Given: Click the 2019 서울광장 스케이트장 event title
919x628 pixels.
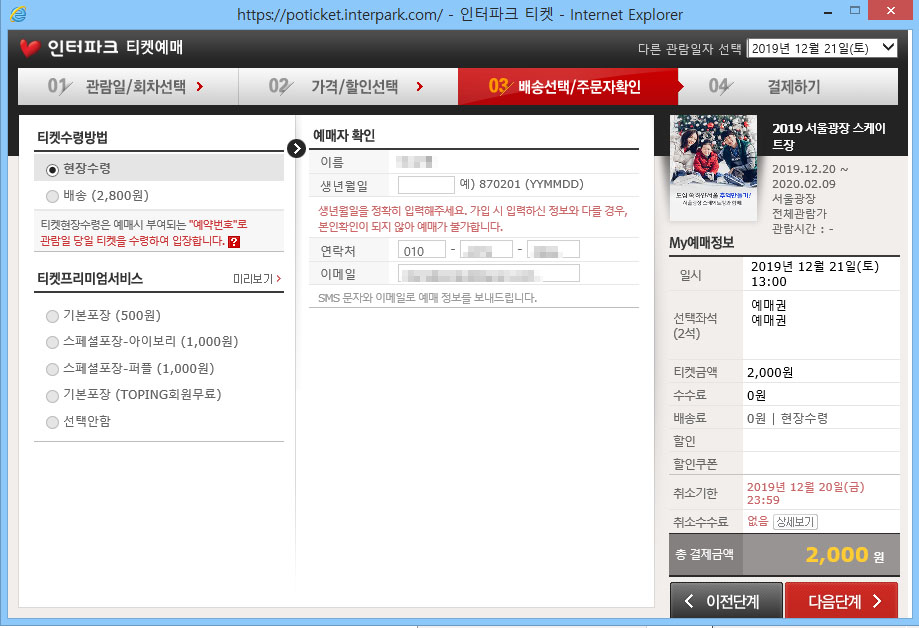Looking at the screenshot, I should (x=829, y=136).
